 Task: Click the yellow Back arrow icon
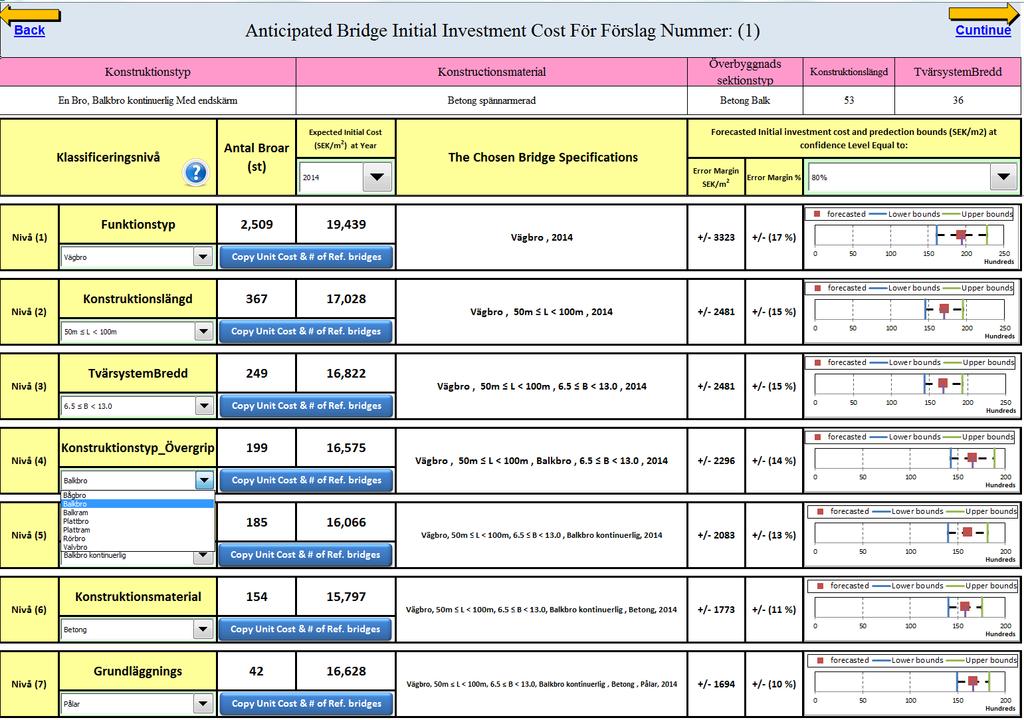[x=31, y=16]
